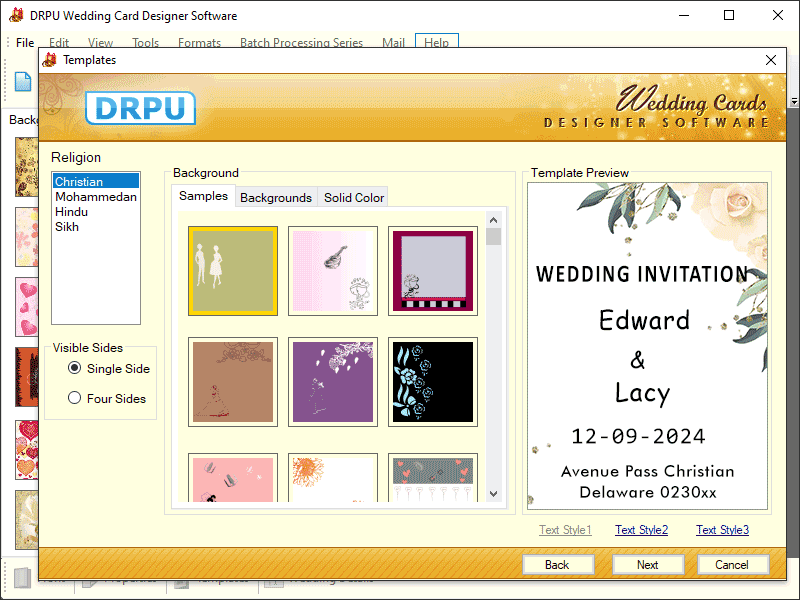Click the Back button
Viewport: 800px width, 600px height.
tap(558, 564)
